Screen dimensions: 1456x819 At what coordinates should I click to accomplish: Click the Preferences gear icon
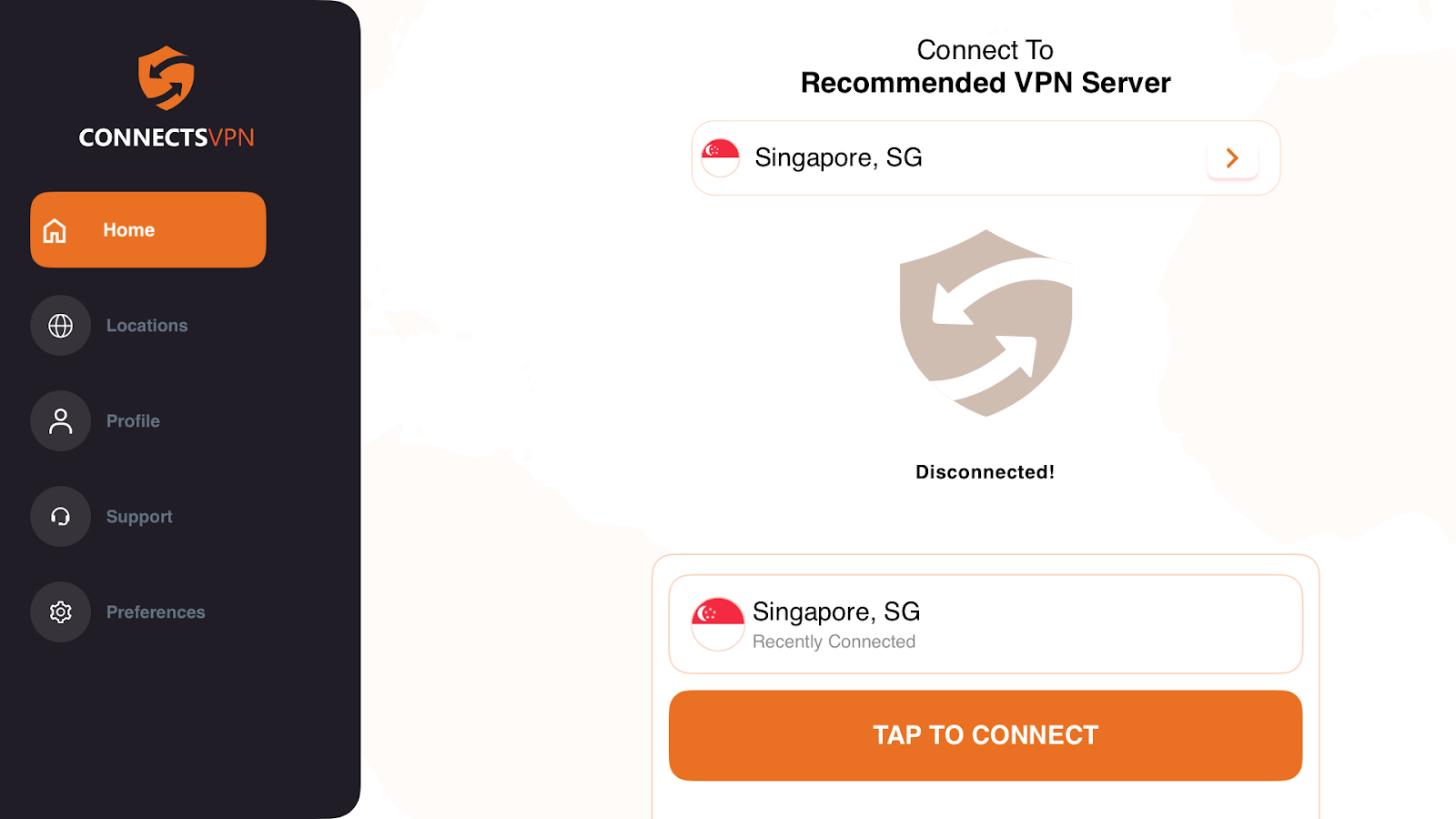(x=60, y=612)
